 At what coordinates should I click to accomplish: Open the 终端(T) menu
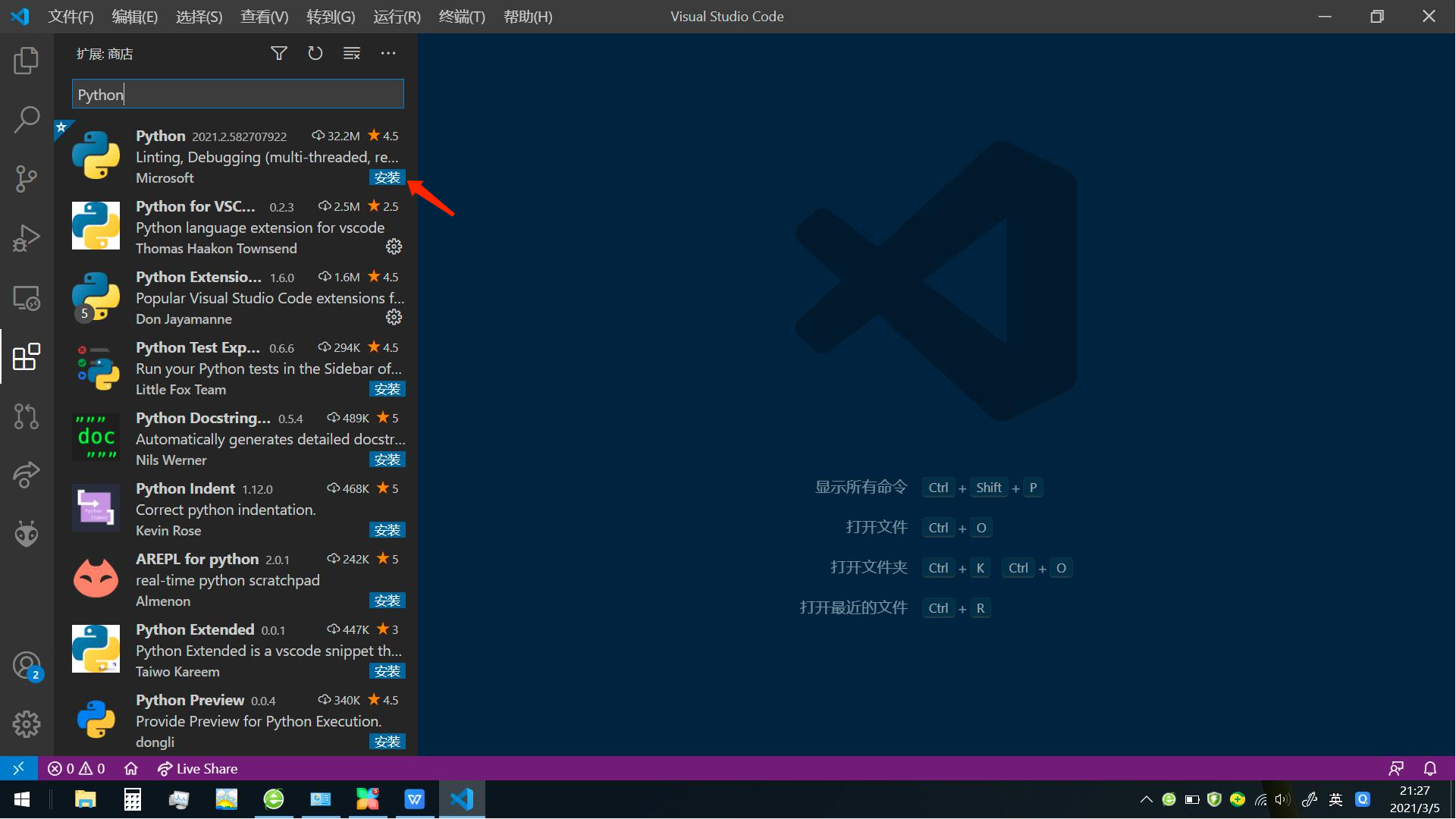462,17
